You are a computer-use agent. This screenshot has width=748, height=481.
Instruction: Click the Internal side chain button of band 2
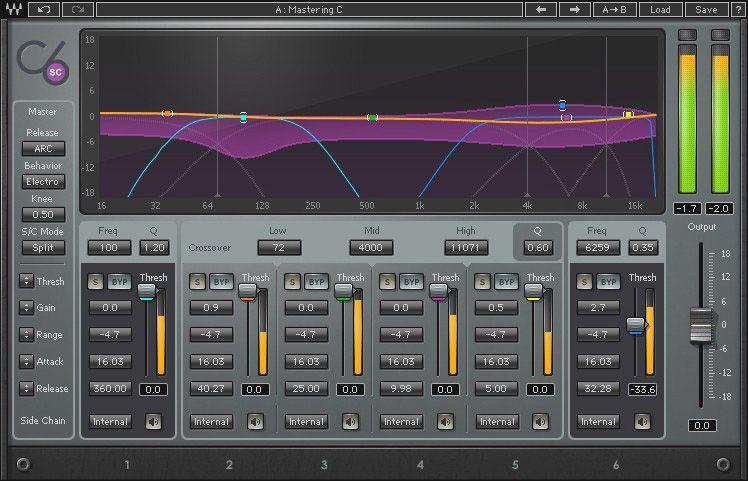[211, 421]
